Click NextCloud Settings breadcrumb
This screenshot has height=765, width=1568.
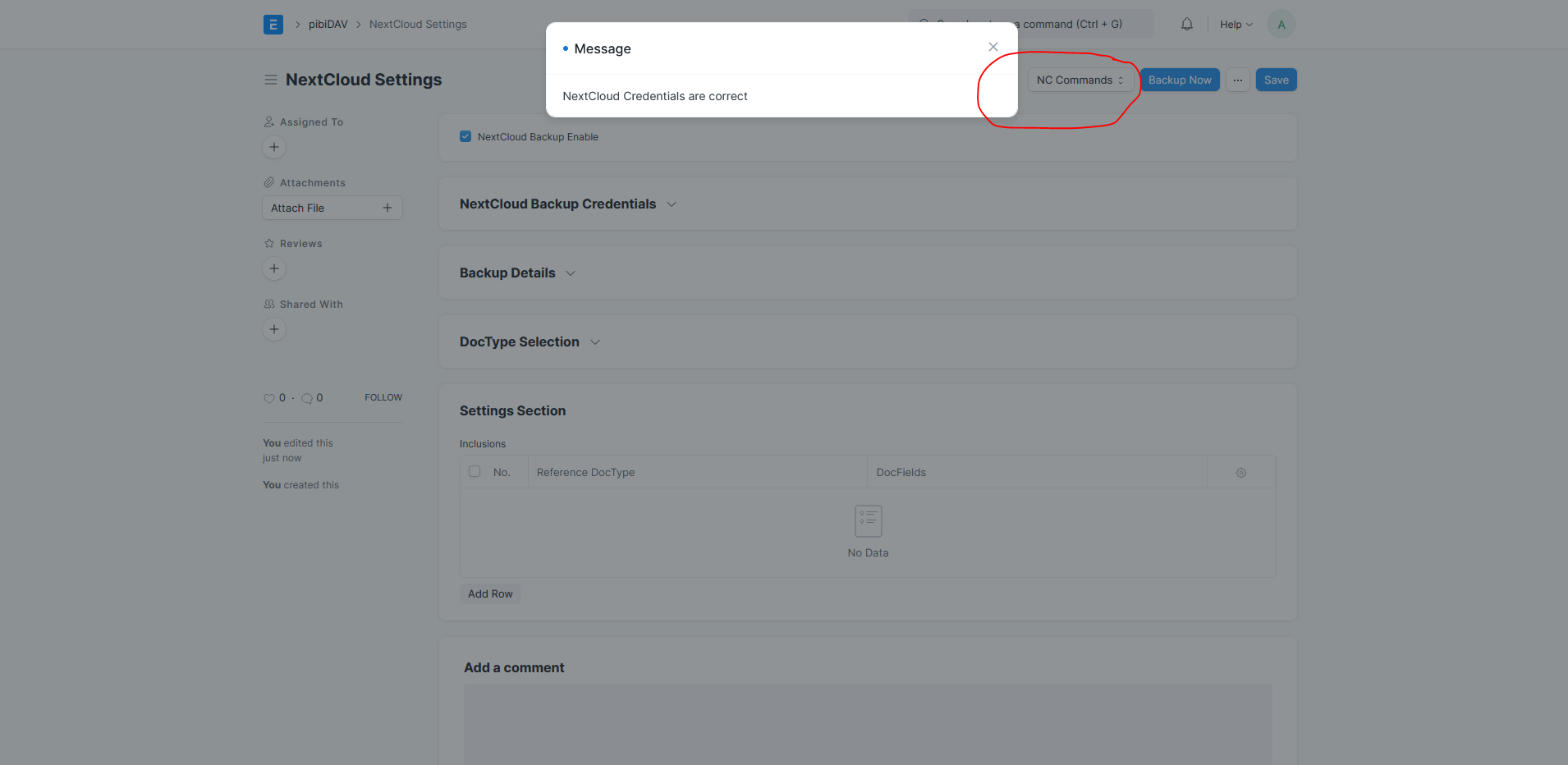coord(418,25)
